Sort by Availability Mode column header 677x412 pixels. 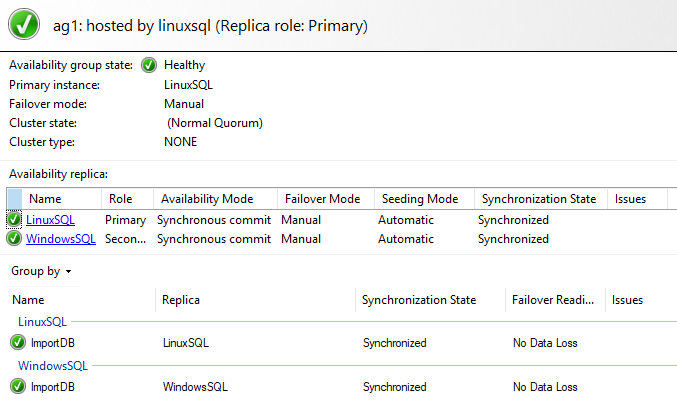click(x=207, y=199)
